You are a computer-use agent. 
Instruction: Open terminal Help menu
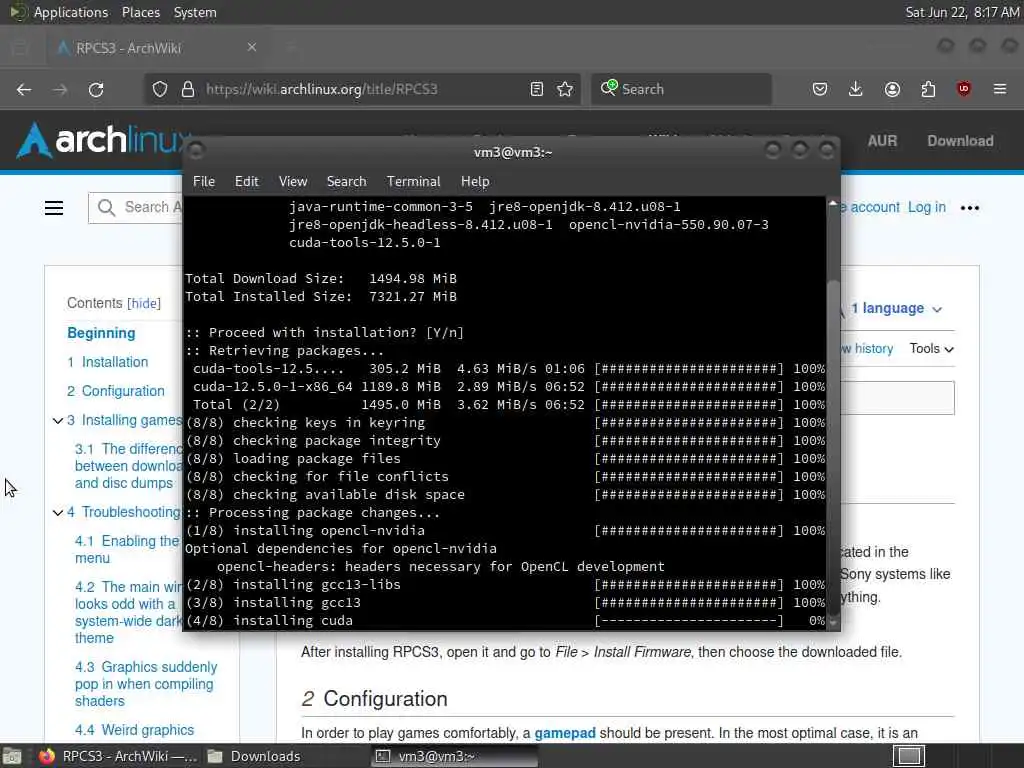click(475, 182)
